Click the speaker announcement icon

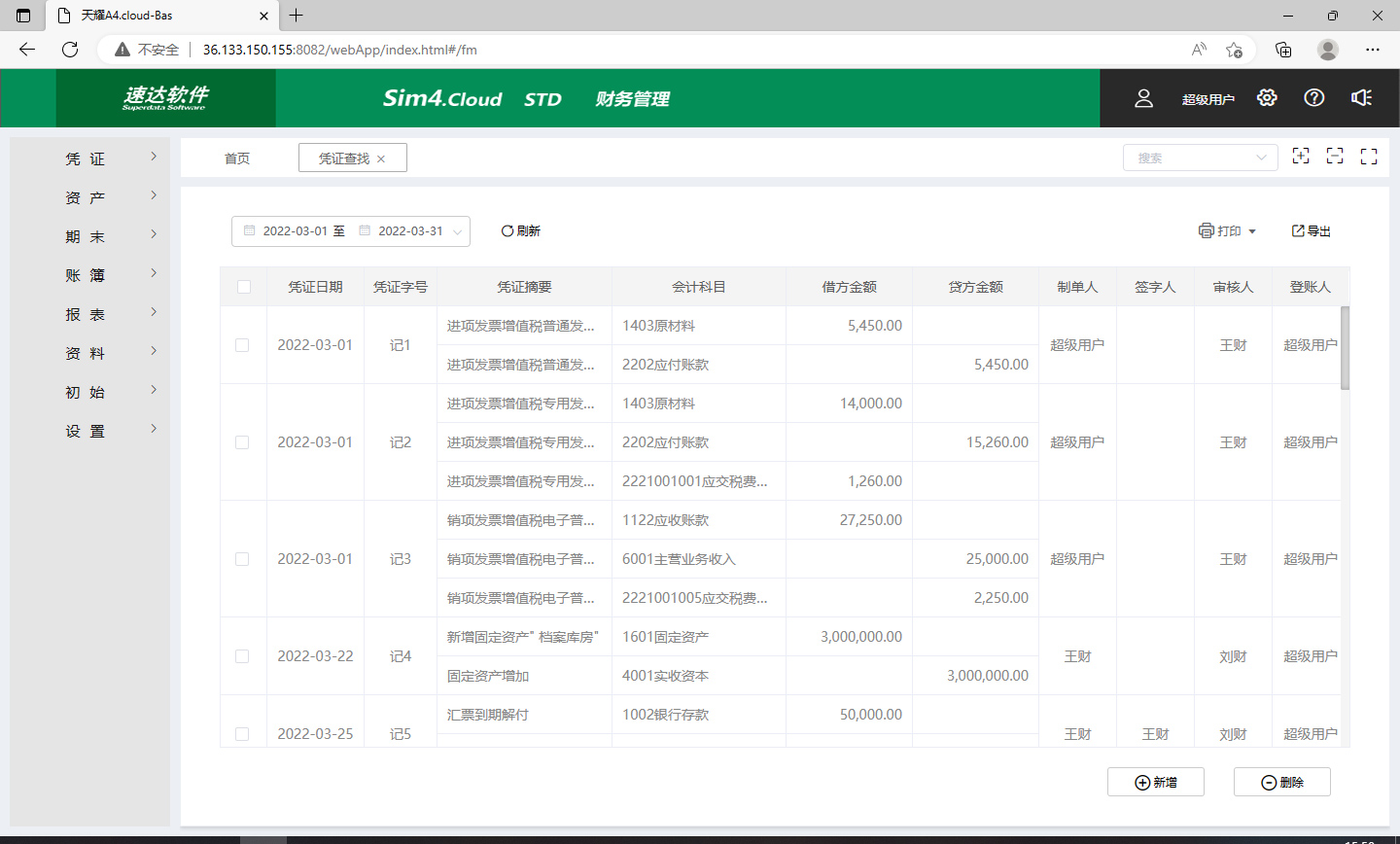pyautogui.click(x=1361, y=98)
